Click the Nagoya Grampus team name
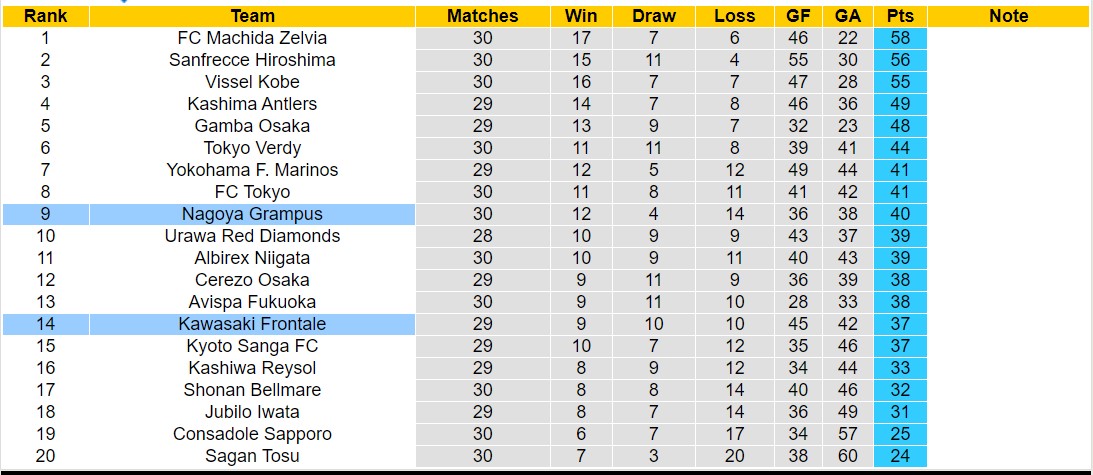Viewport: 1093px width, 475px height. point(252,214)
